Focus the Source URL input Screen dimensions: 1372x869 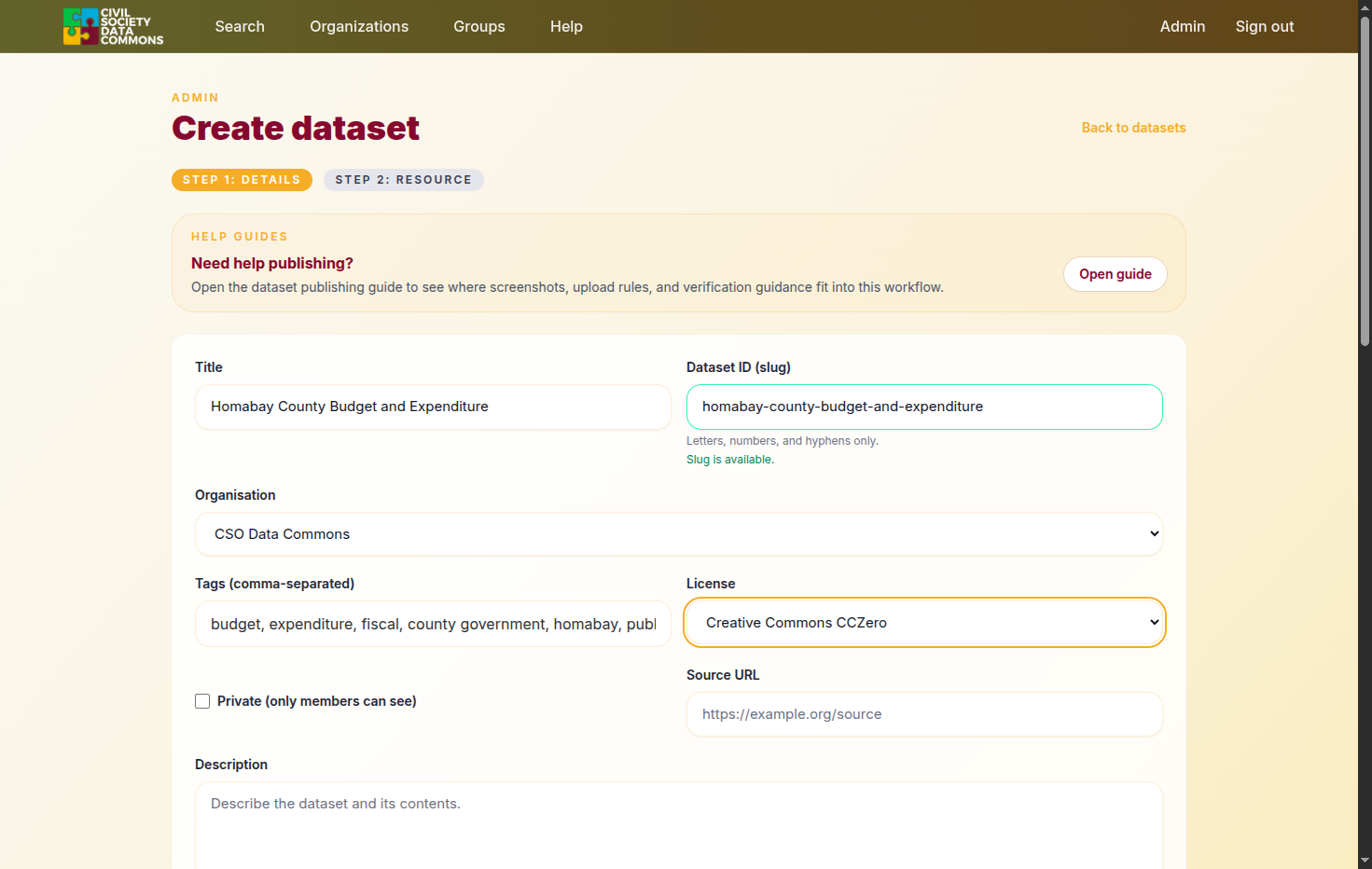[x=924, y=714]
